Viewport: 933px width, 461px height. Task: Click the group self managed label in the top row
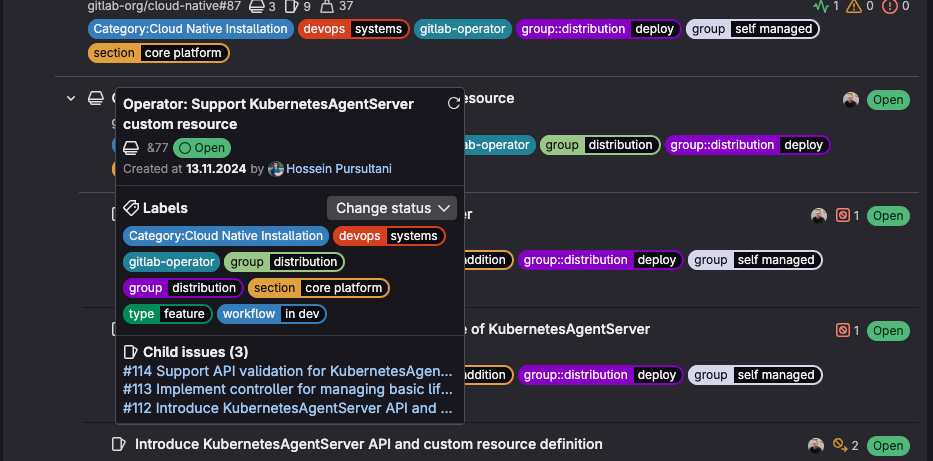753,29
